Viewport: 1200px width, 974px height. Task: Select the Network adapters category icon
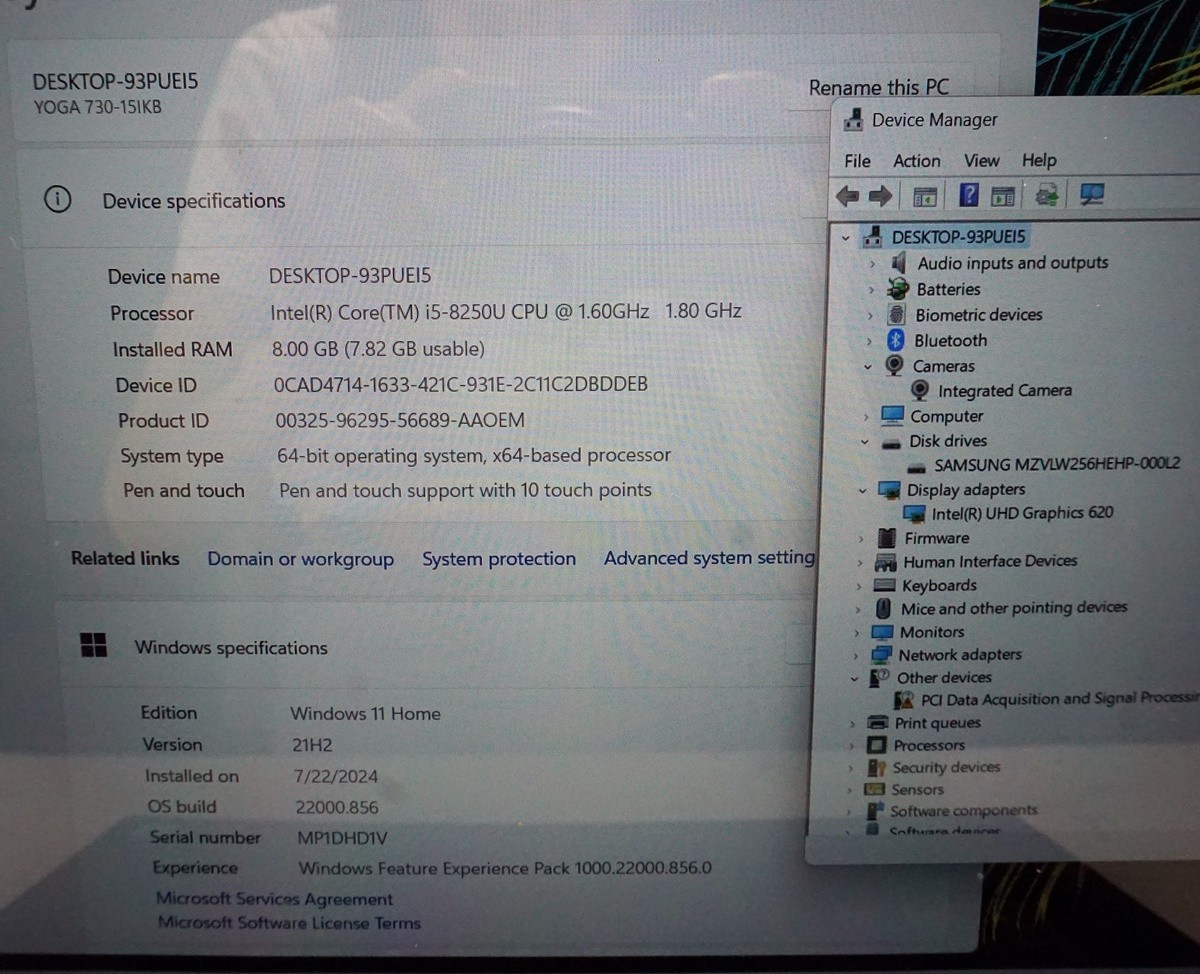(881, 655)
